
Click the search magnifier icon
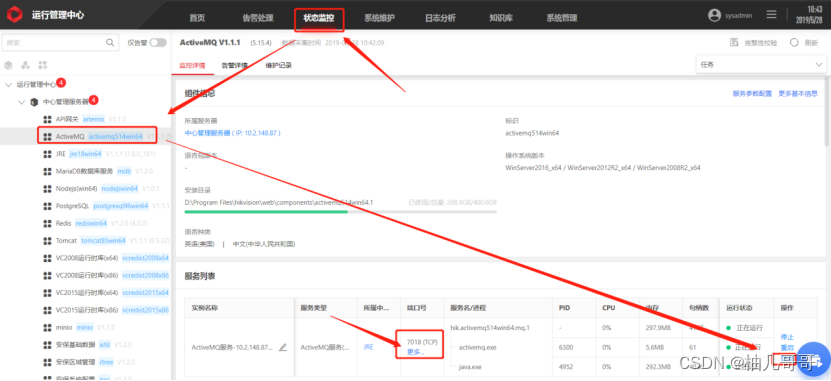tap(110, 43)
